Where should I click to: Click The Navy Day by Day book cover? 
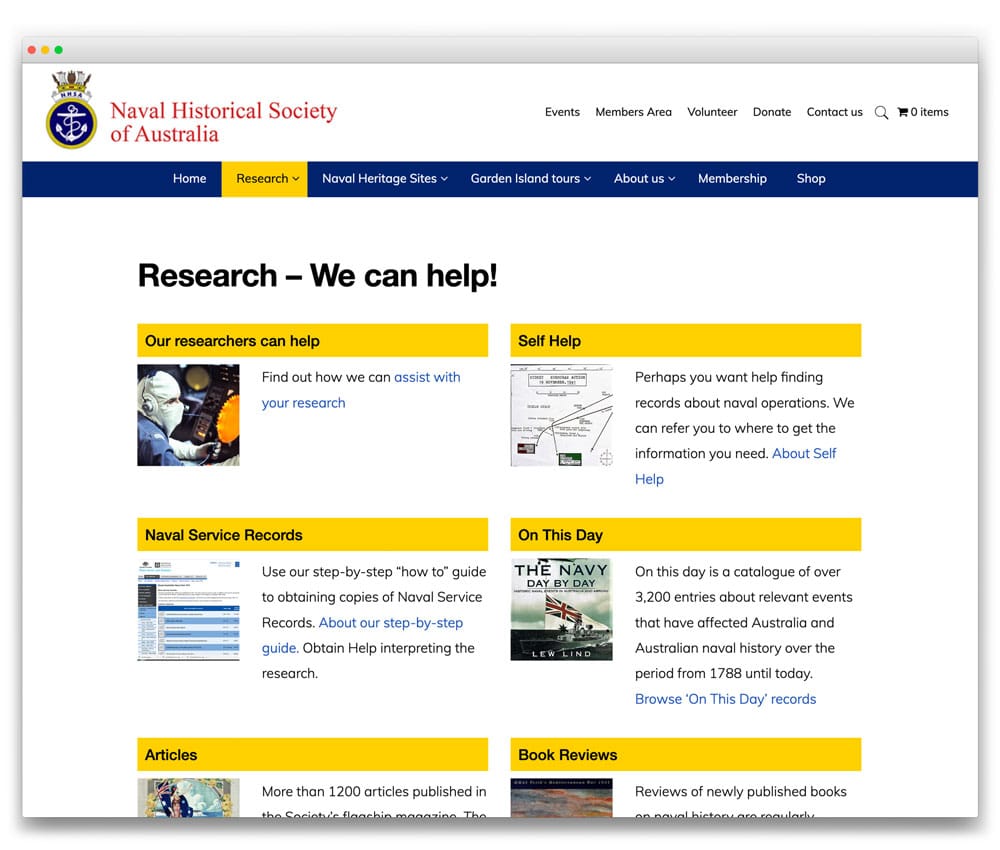[x=561, y=610]
